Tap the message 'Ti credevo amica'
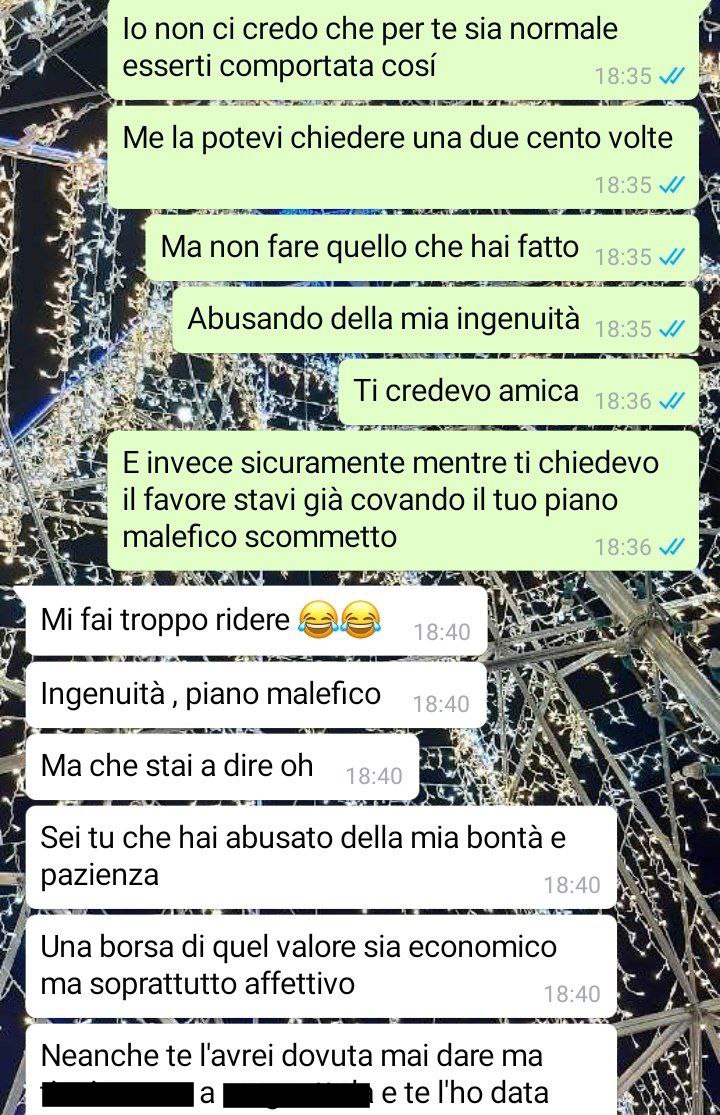 [x=518, y=392]
